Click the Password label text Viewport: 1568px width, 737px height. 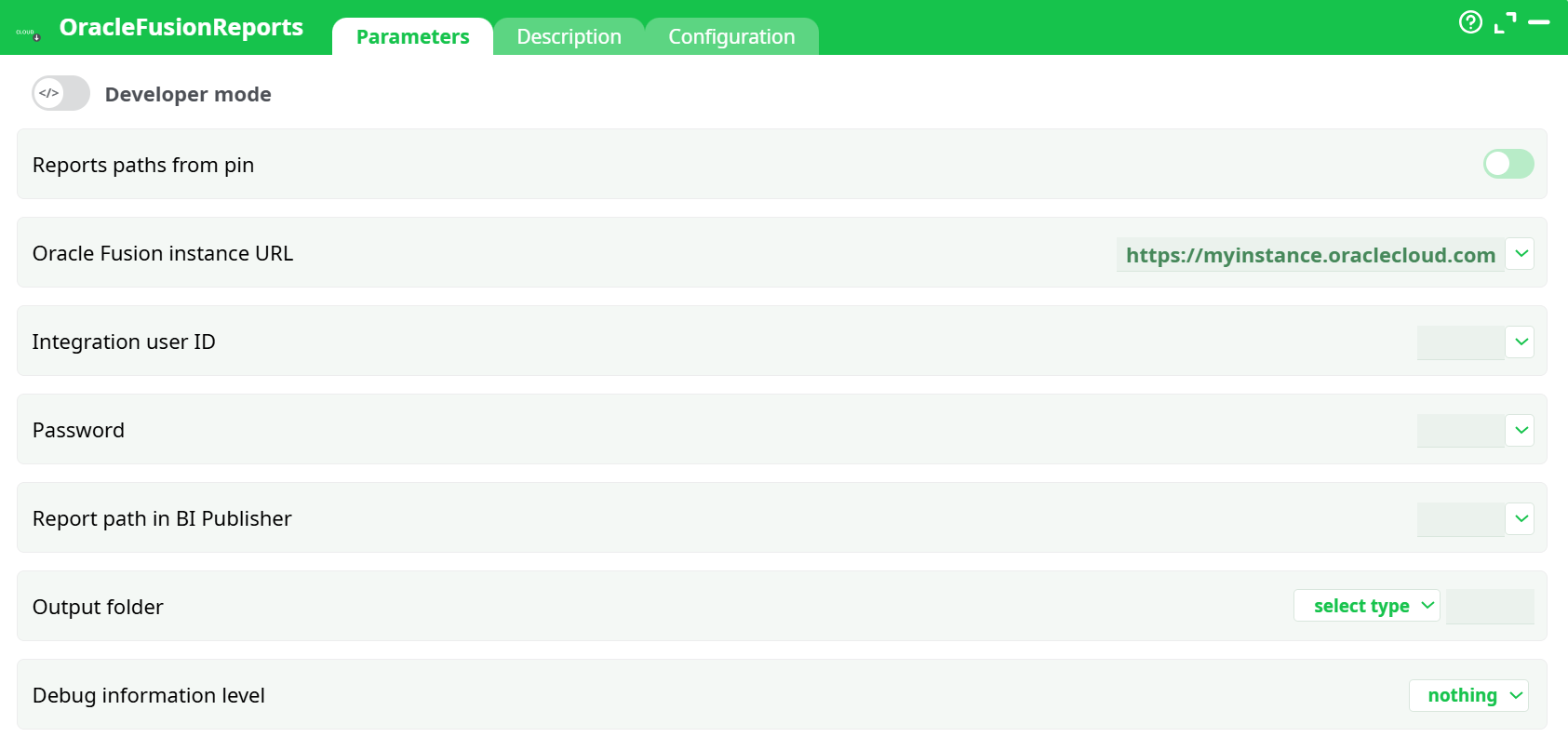78,430
